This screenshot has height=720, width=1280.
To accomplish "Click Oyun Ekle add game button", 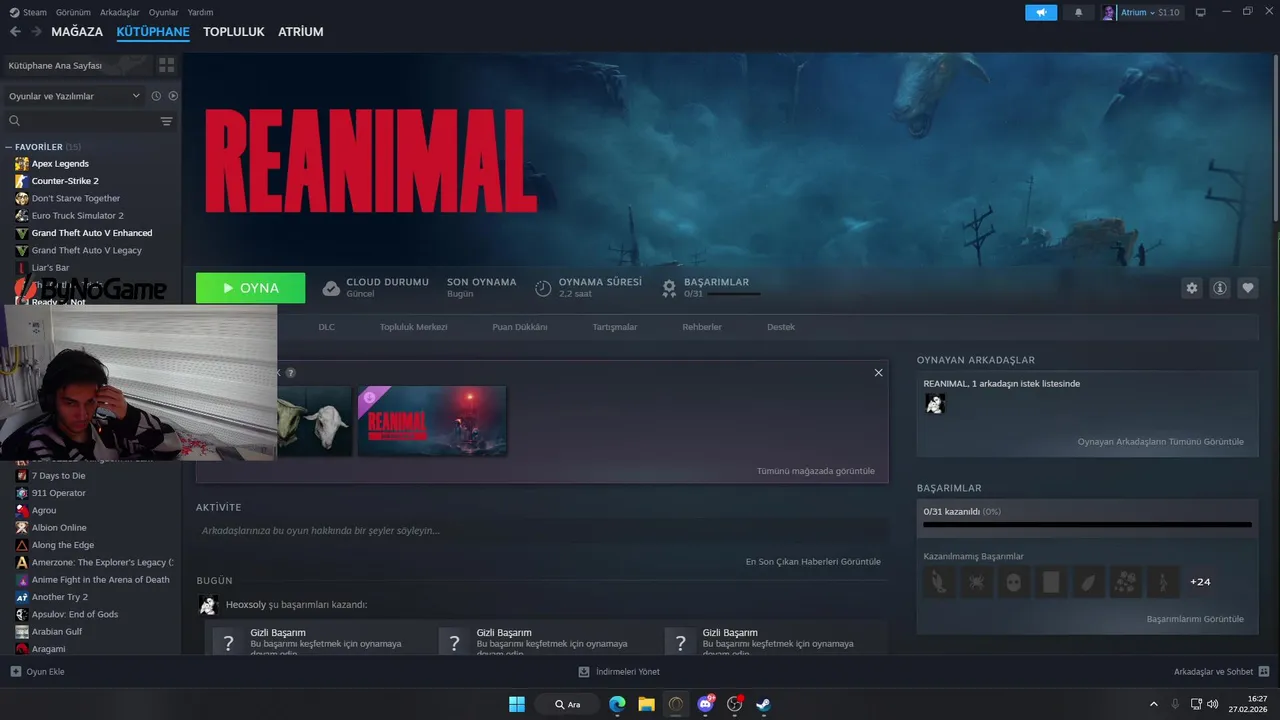I will 37,672.
